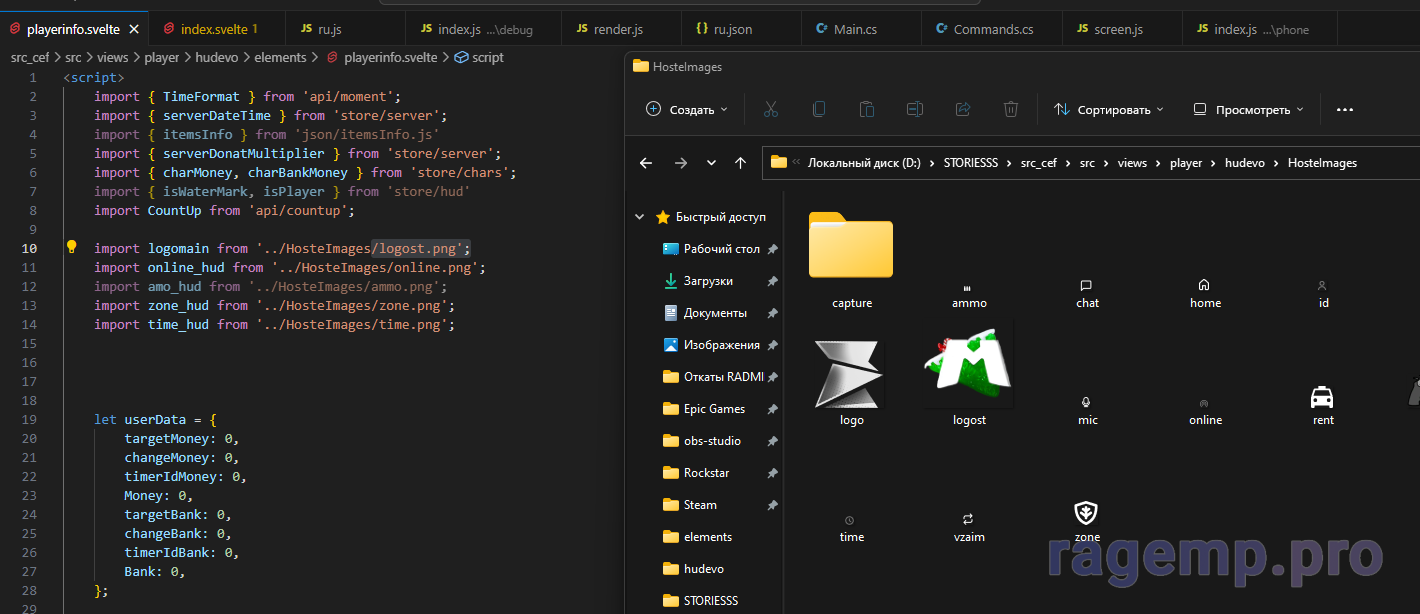Open the three-dots more options menu
The image size is (1420, 614).
[1345, 110]
